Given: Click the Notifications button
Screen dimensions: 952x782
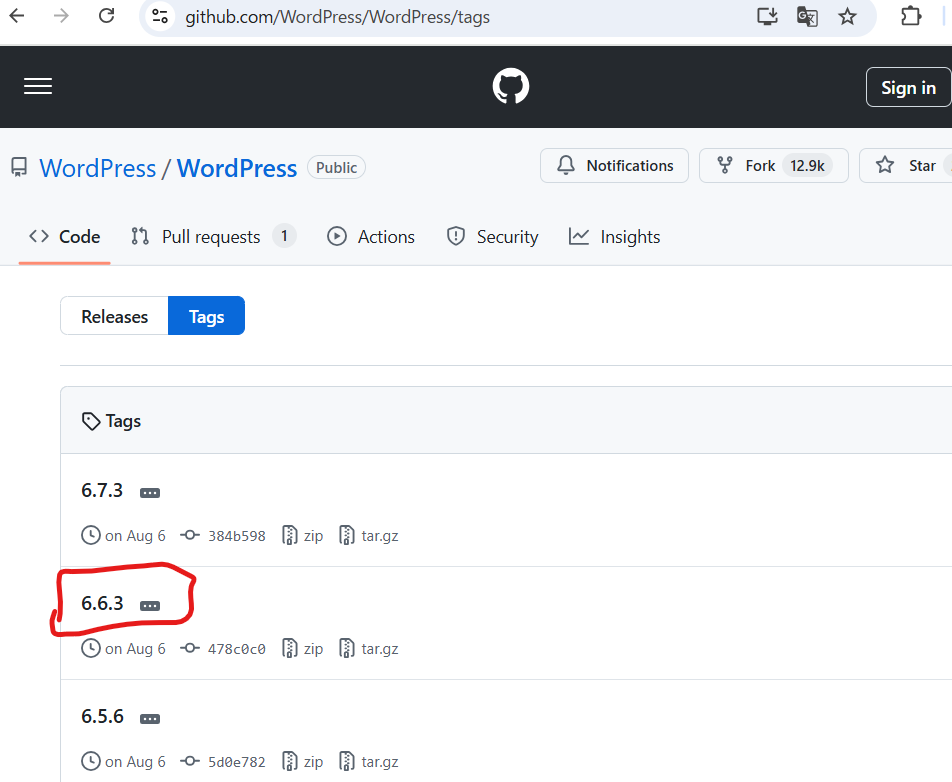Looking at the screenshot, I should point(614,166).
